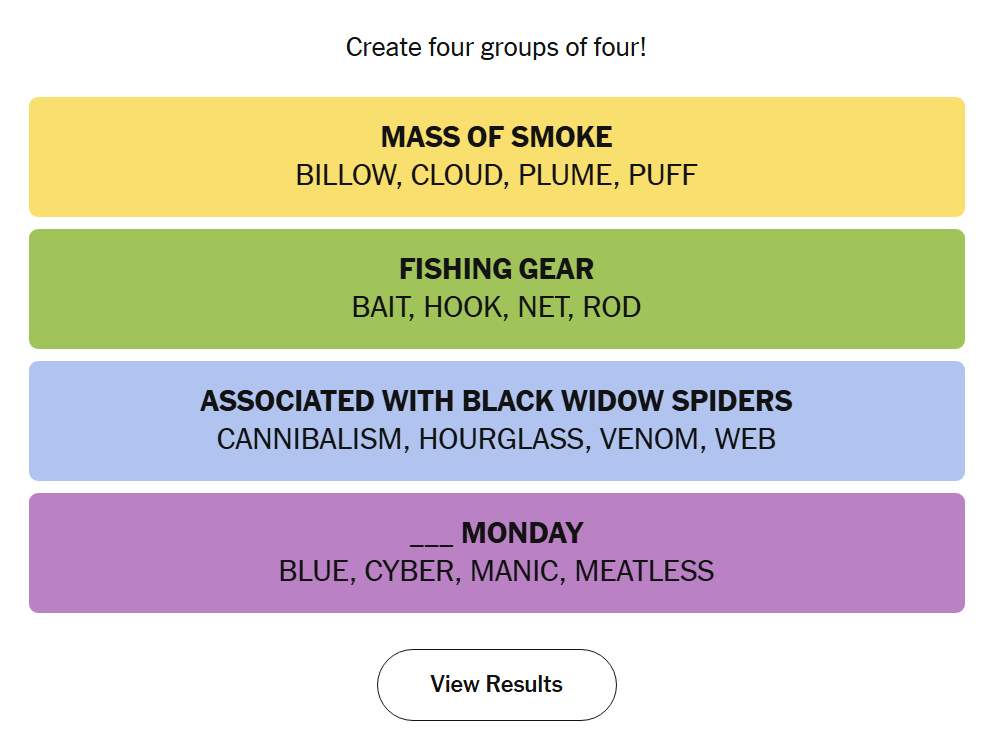996x731 pixels.
Task: Click the Create four groups heading text
Action: coord(496,47)
